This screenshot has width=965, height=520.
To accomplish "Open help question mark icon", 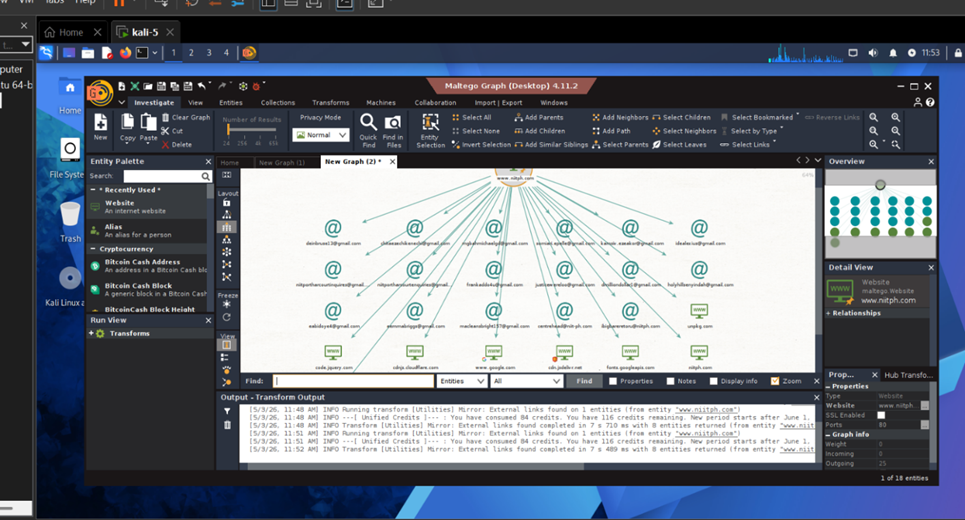I will (930, 102).
